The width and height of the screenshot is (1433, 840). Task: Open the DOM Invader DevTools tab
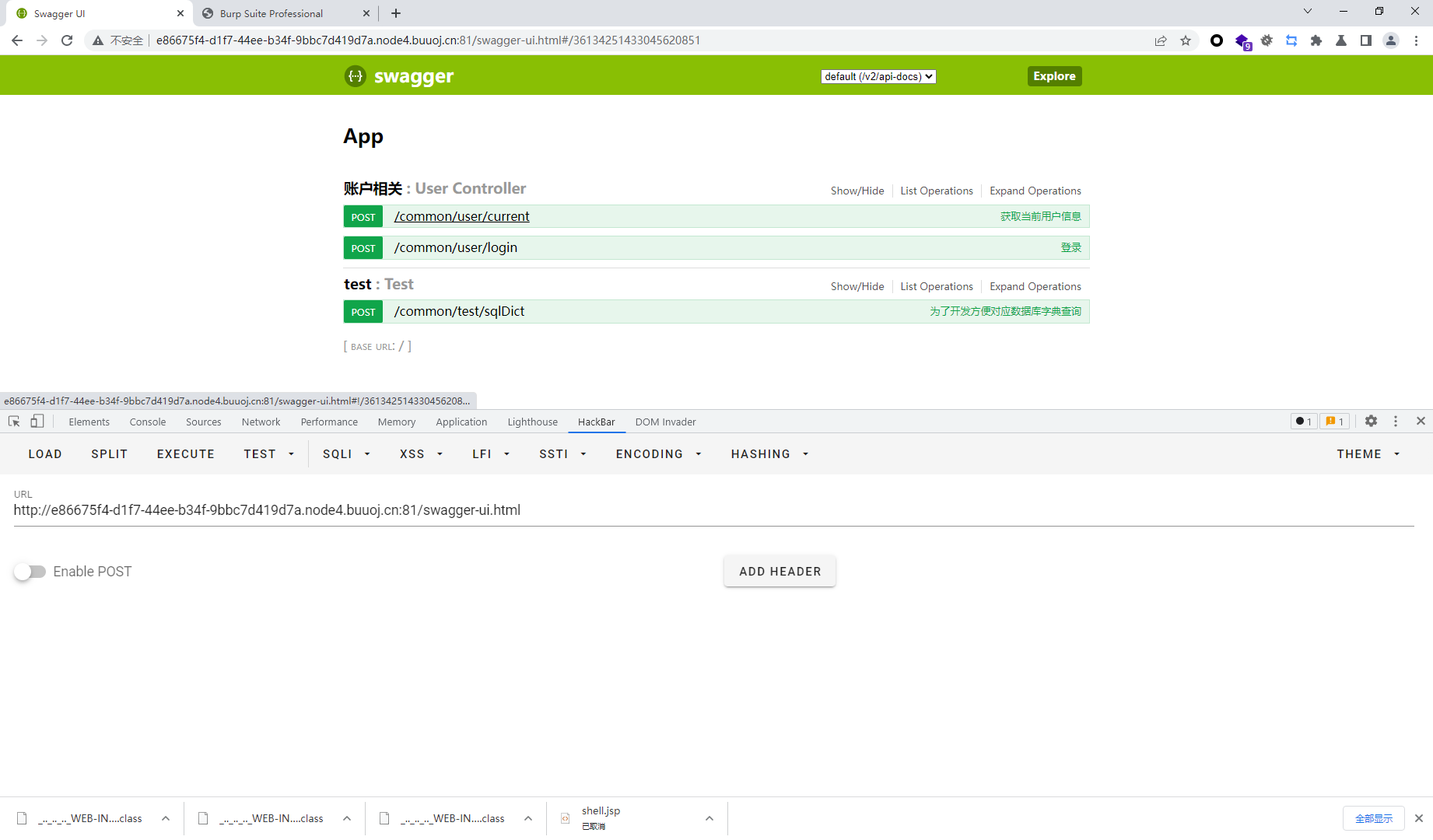pyautogui.click(x=666, y=422)
